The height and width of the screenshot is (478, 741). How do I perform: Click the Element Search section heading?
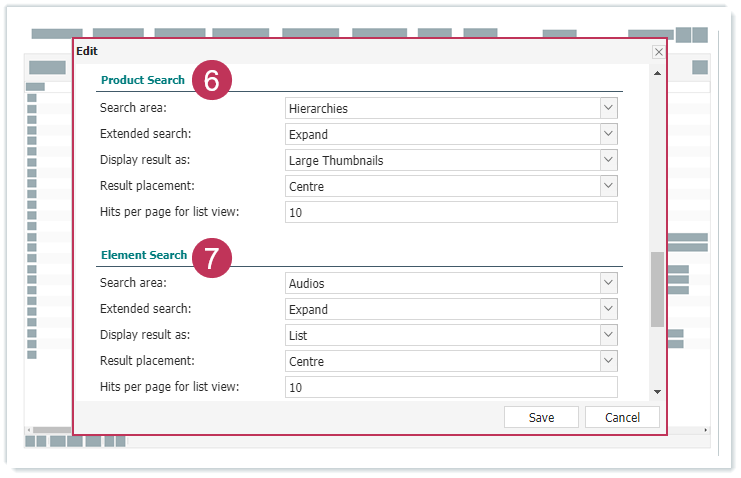click(144, 255)
